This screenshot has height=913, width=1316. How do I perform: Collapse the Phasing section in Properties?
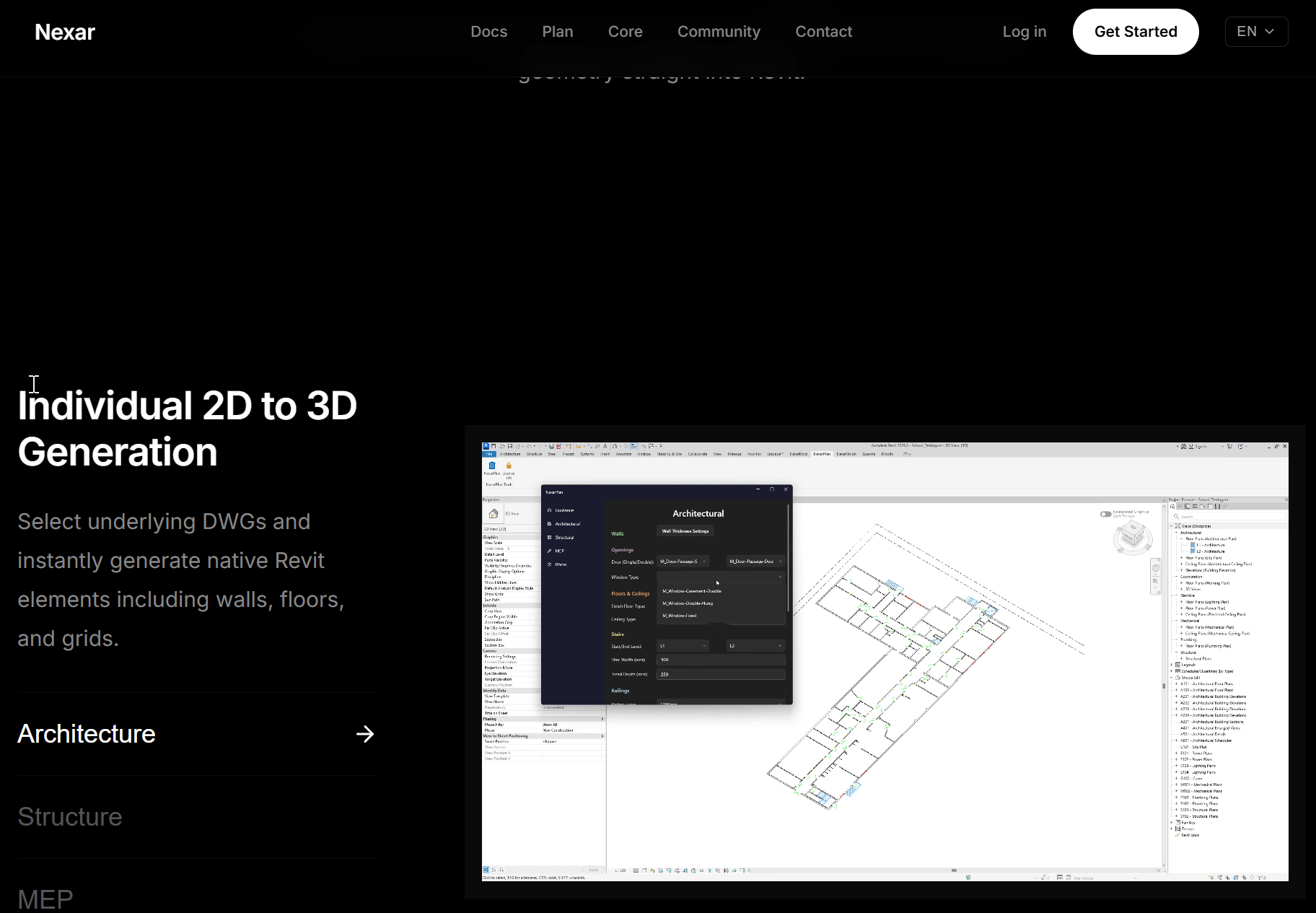click(x=602, y=719)
